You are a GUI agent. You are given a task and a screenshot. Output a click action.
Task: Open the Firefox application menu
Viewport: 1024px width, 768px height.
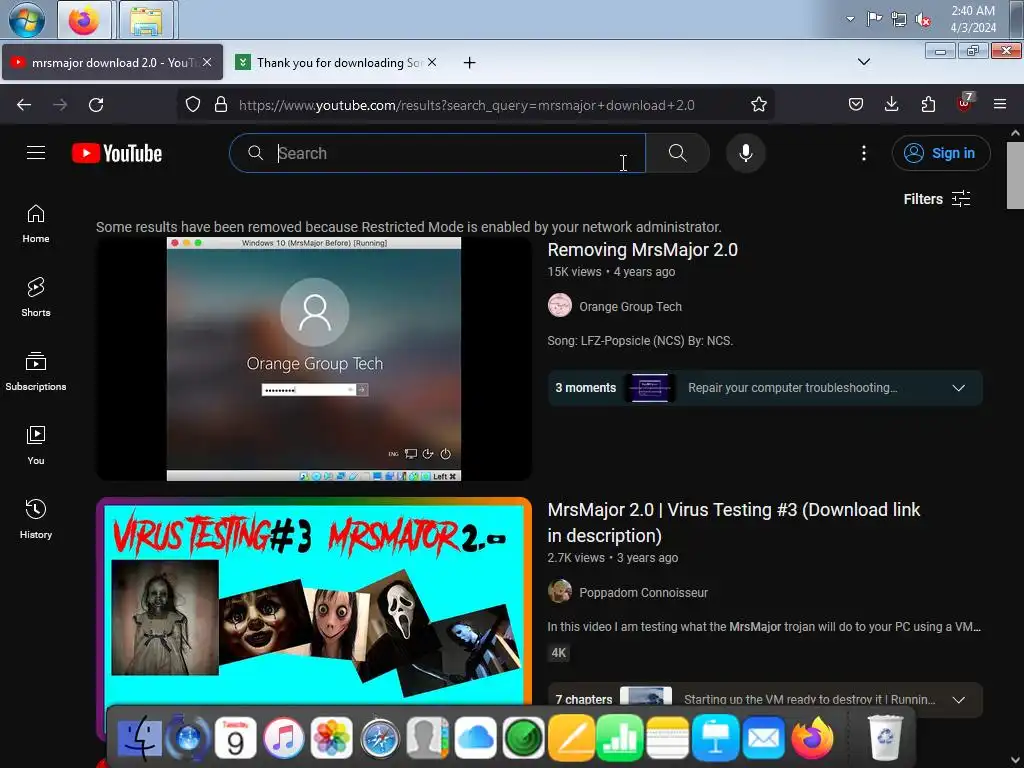pos(999,104)
